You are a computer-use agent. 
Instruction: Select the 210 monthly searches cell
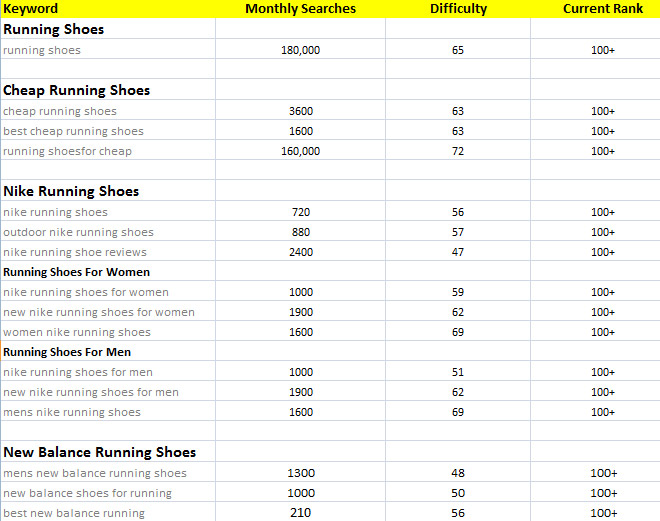[x=300, y=513]
